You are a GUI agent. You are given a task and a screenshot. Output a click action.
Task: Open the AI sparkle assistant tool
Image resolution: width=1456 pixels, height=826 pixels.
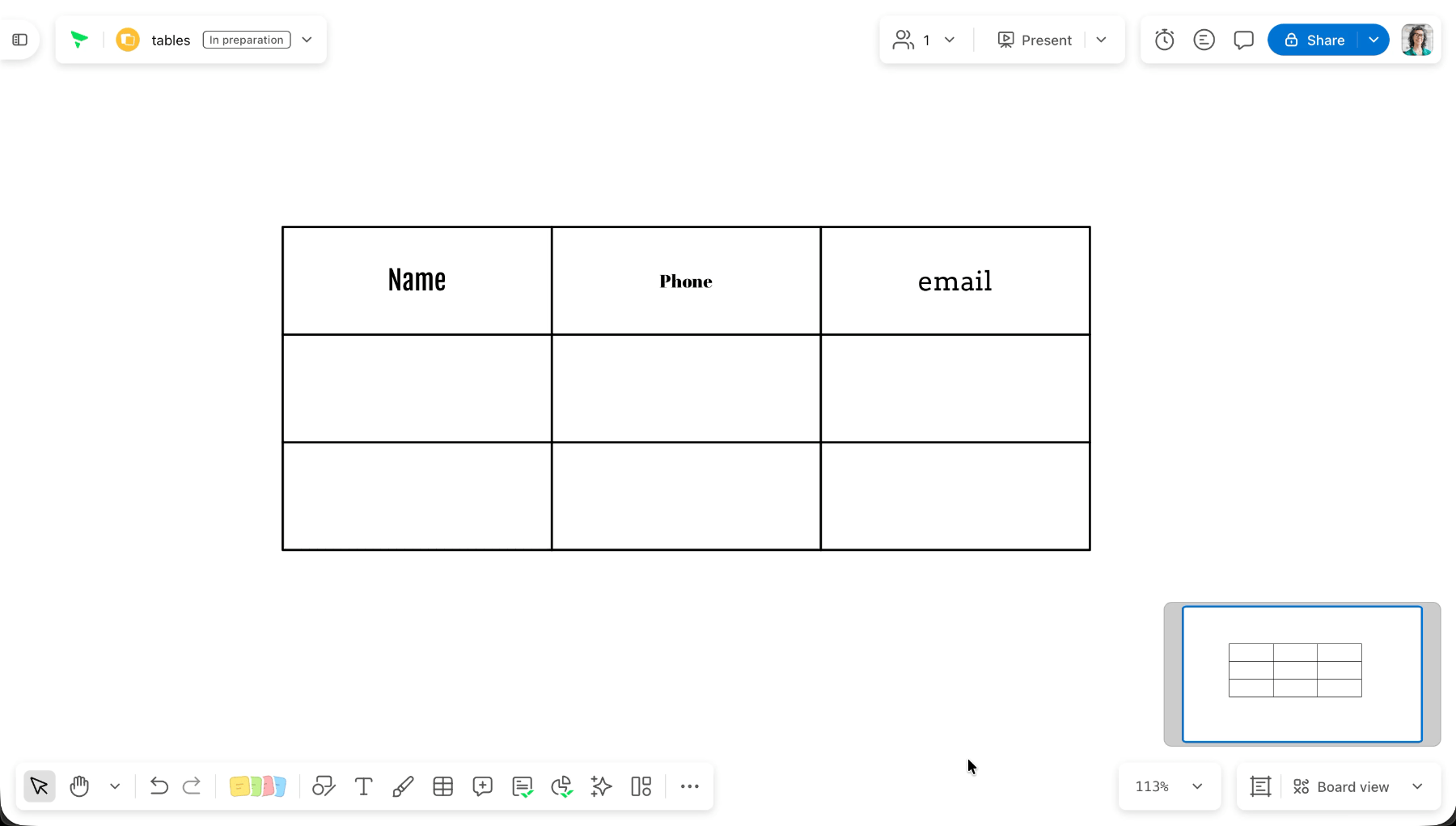click(x=602, y=786)
